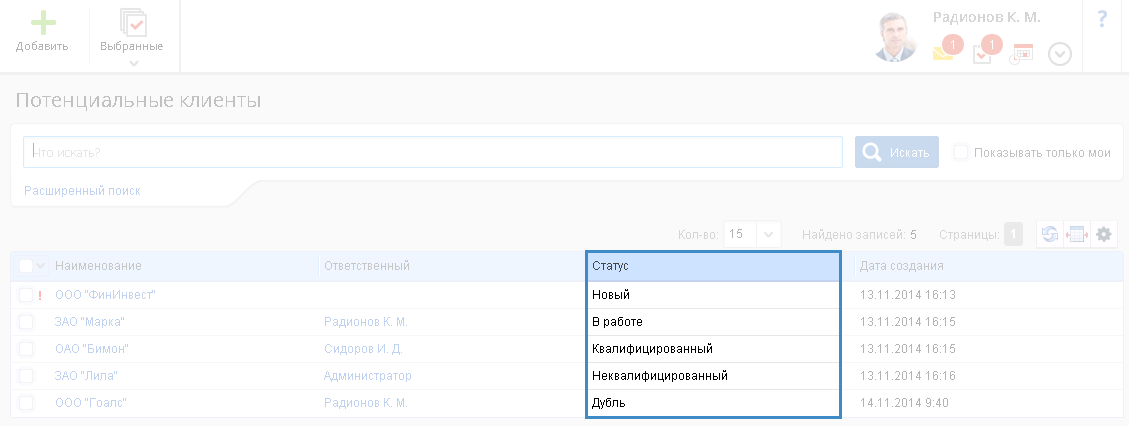This screenshot has width=1129, height=426.
Task: Click the refresh list icon
Action: coord(1049,234)
